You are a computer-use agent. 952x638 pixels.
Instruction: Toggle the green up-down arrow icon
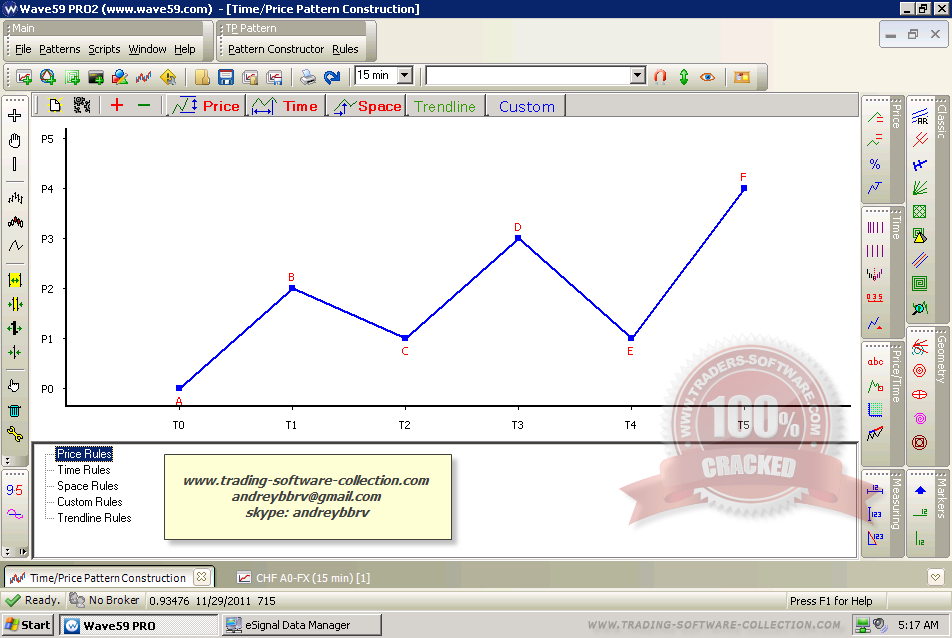point(684,76)
